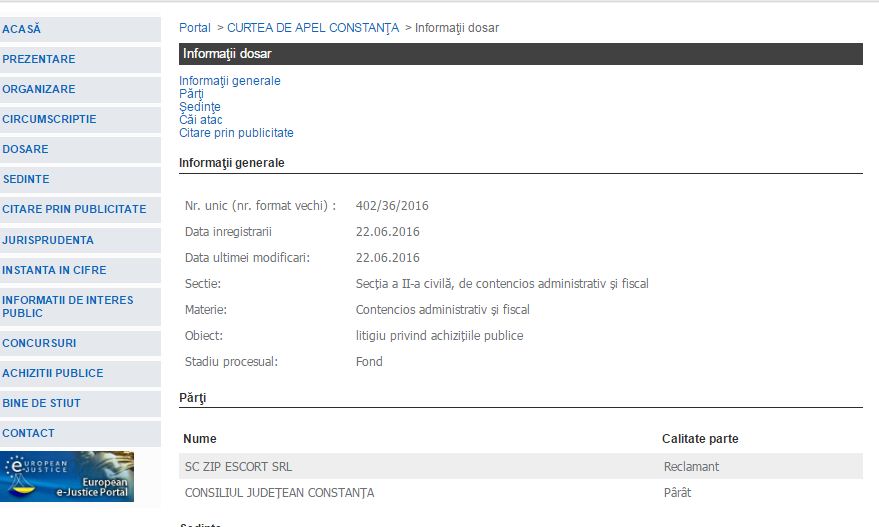Navigate to SEDINTE in the sidebar
Image resolution: width=879 pixels, height=527 pixels.
pyautogui.click(x=26, y=179)
